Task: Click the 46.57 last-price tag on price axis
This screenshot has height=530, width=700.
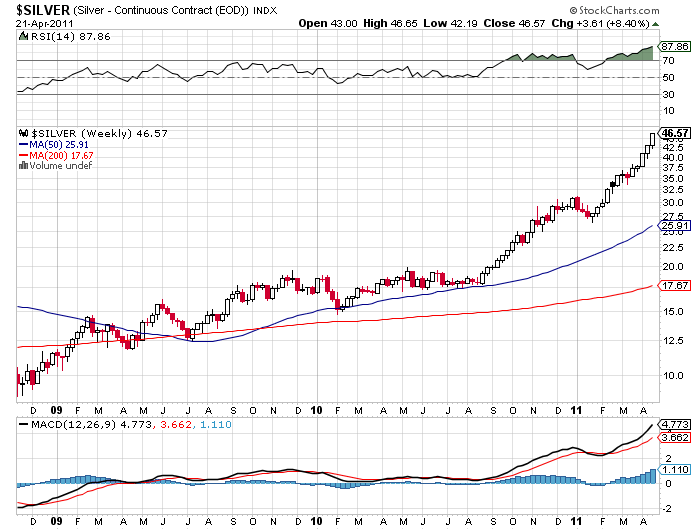Action: coord(675,133)
